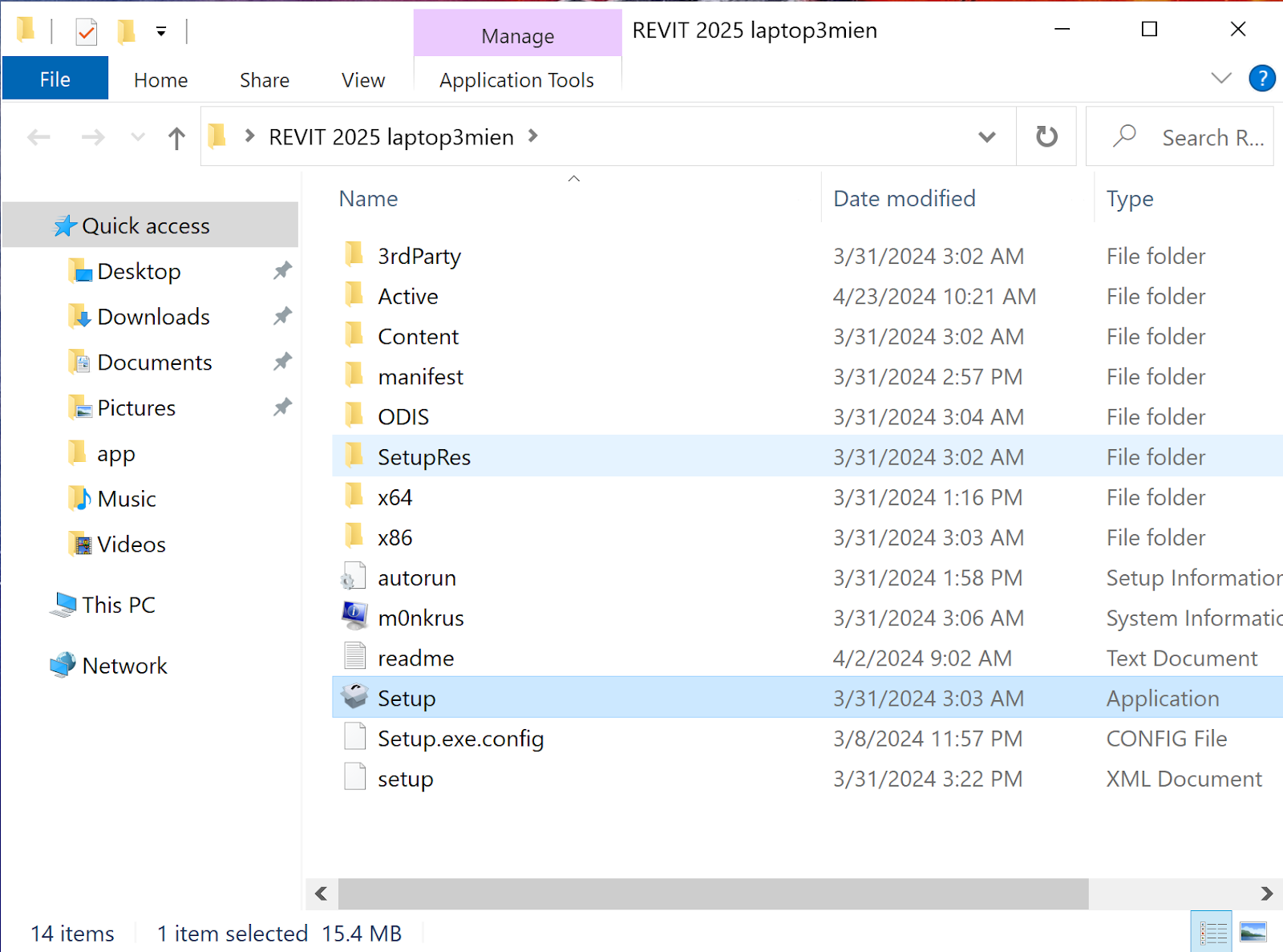Click the Search box field
Screen dimensions: 1283x952
(1211, 137)
